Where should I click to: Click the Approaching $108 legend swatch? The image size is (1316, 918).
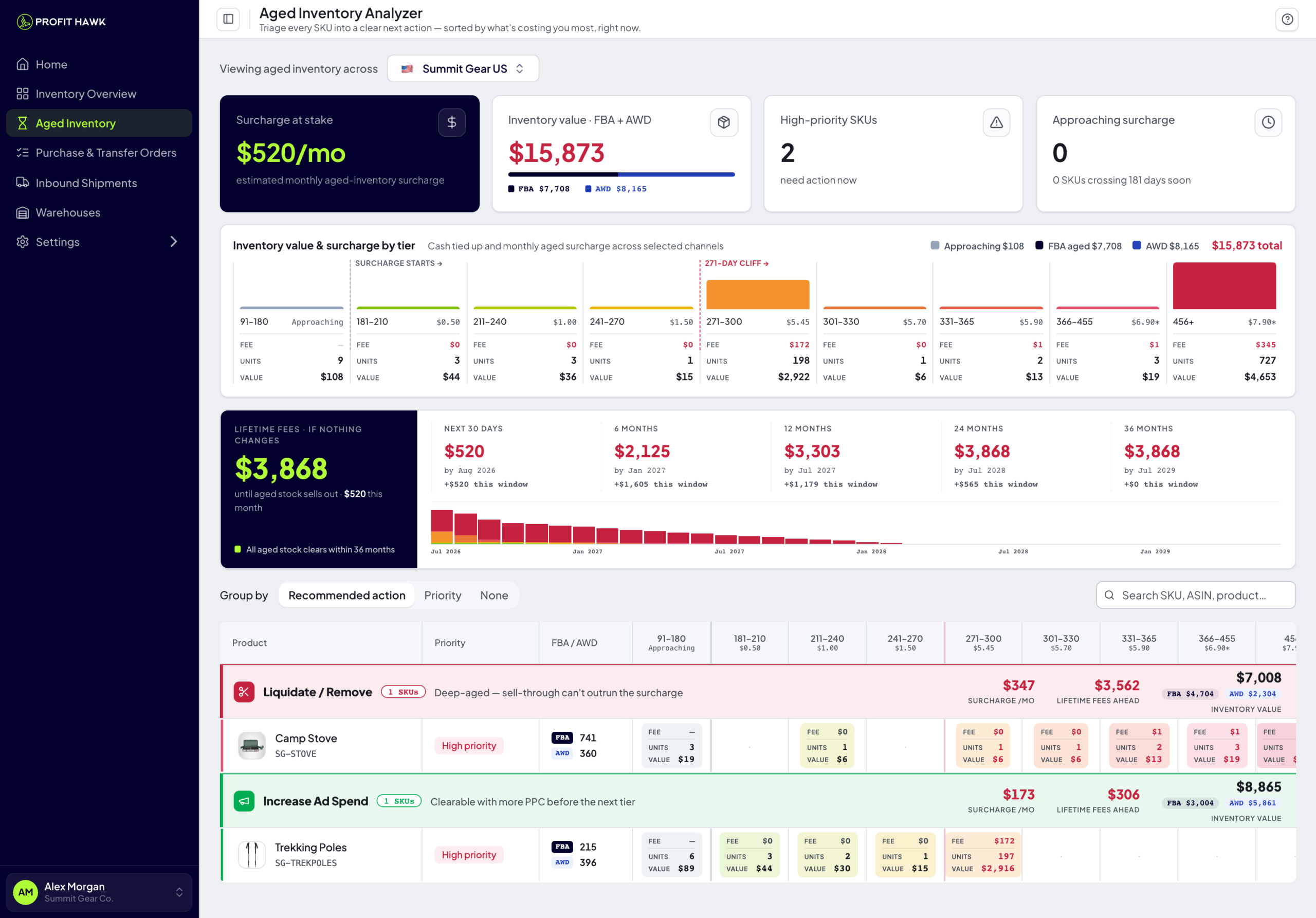click(935, 245)
